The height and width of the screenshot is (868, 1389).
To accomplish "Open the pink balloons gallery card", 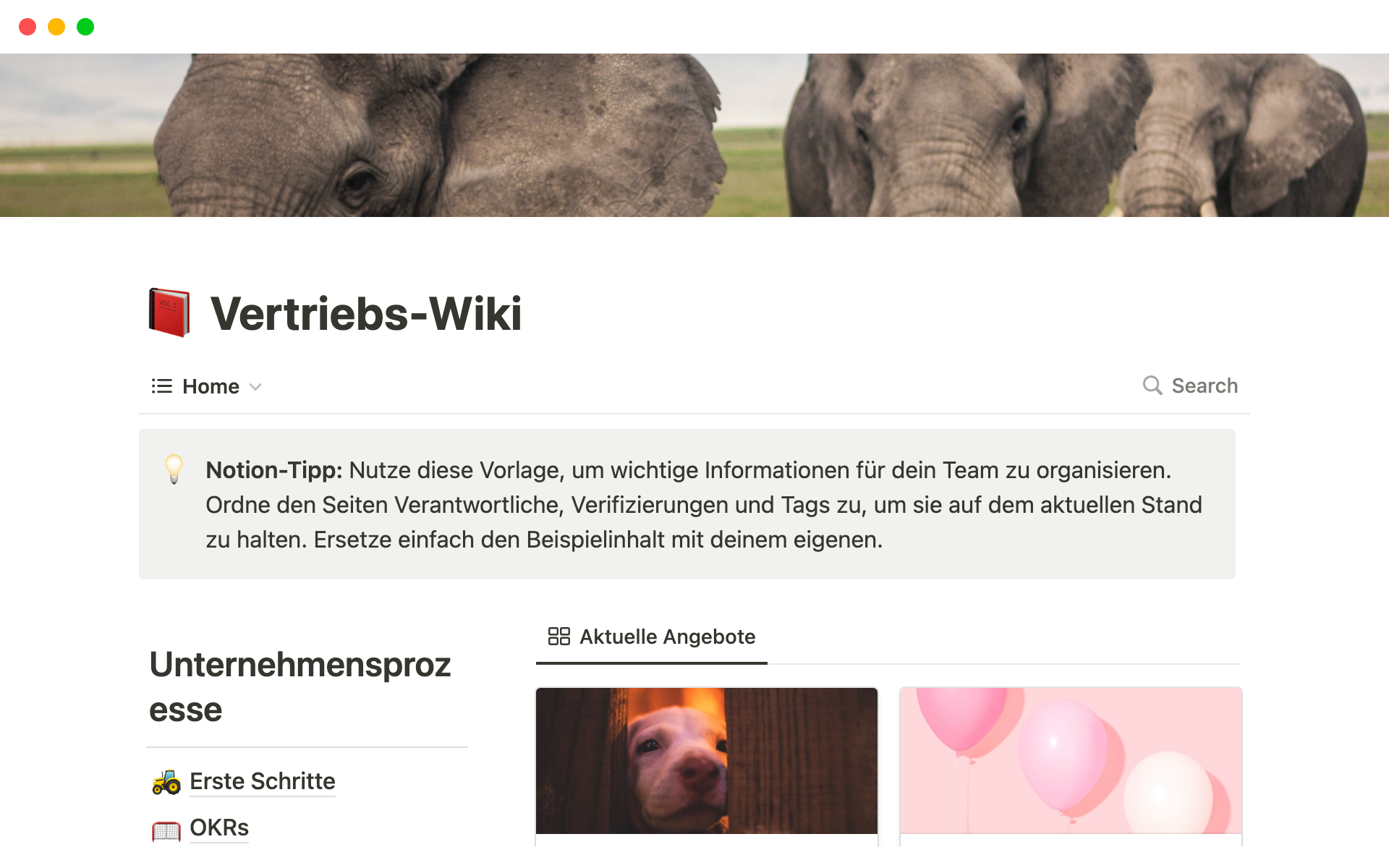I will pyautogui.click(x=1071, y=766).
